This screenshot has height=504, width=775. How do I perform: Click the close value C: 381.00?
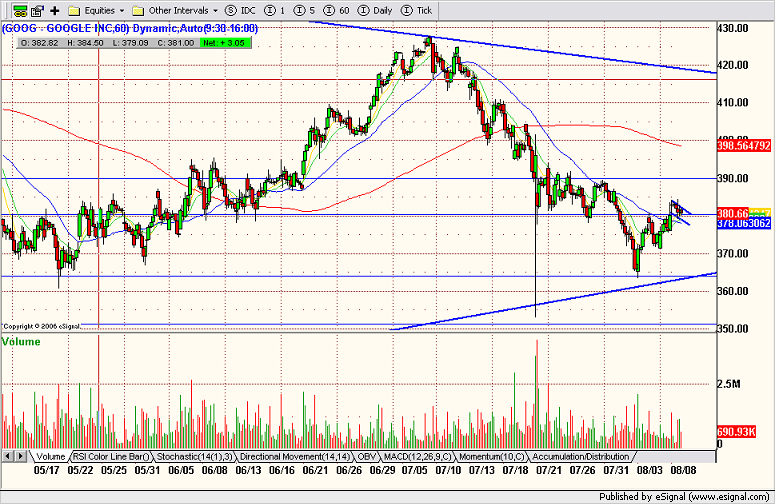tap(175, 43)
